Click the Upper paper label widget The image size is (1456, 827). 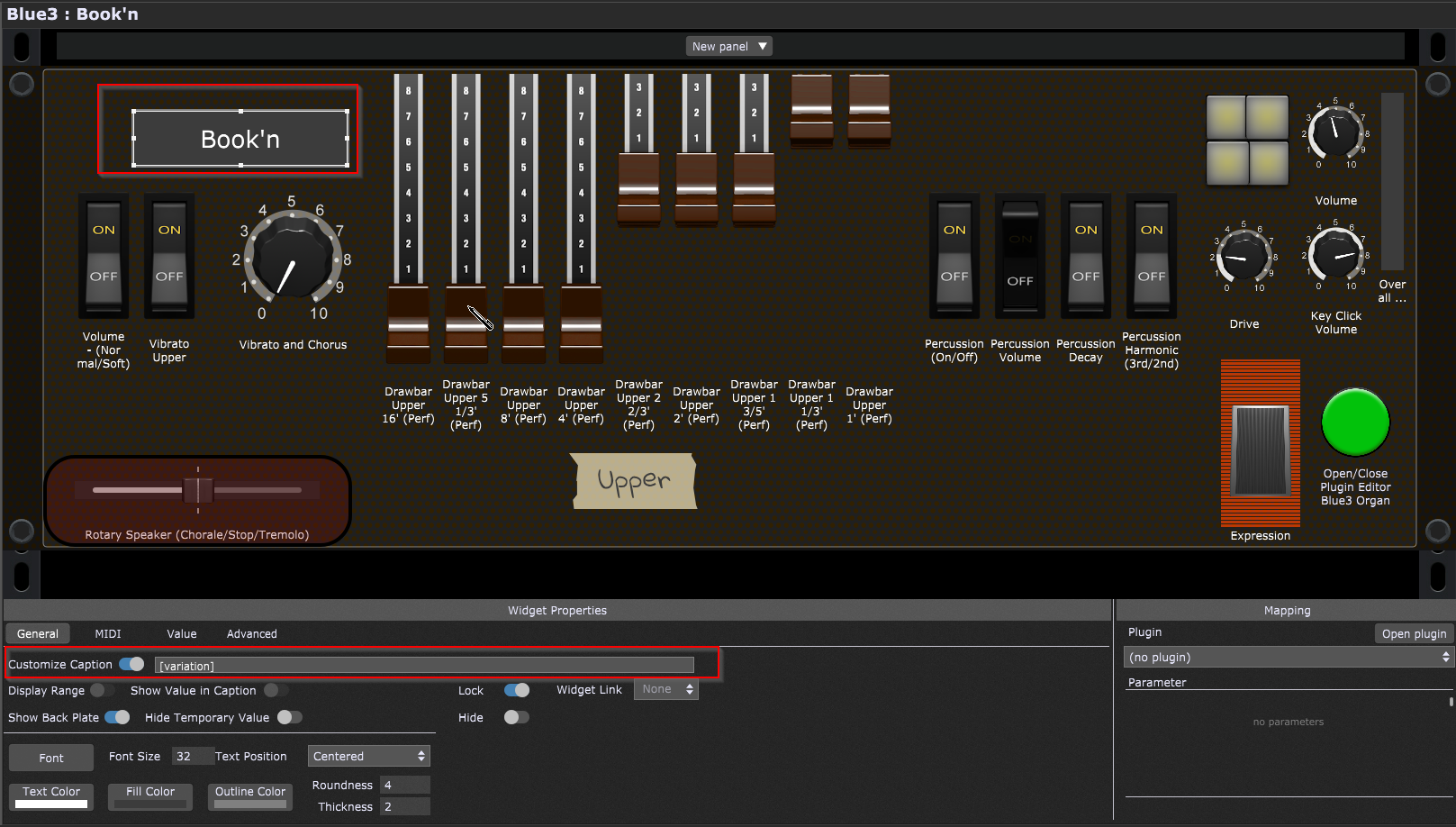coord(634,481)
